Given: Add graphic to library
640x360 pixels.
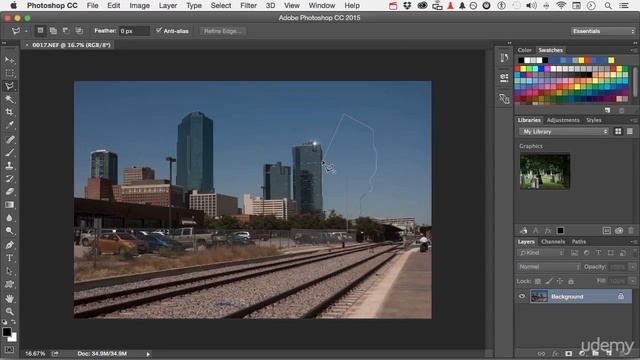Looking at the screenshot, I should pos(523,231).
